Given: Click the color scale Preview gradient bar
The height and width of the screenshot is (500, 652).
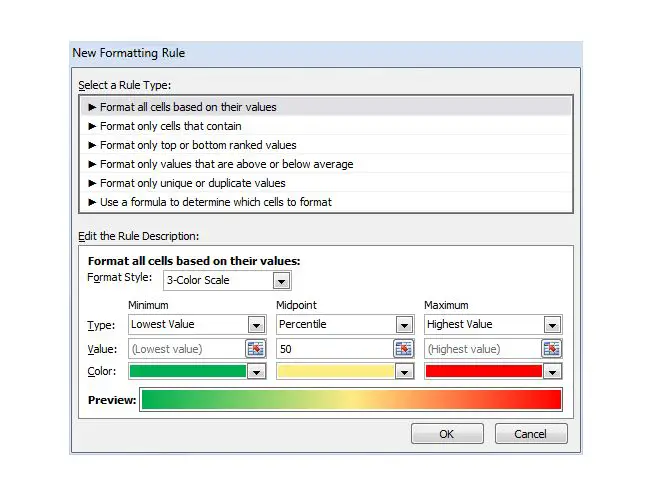Looking at the screenshot, I should (351, 400).
